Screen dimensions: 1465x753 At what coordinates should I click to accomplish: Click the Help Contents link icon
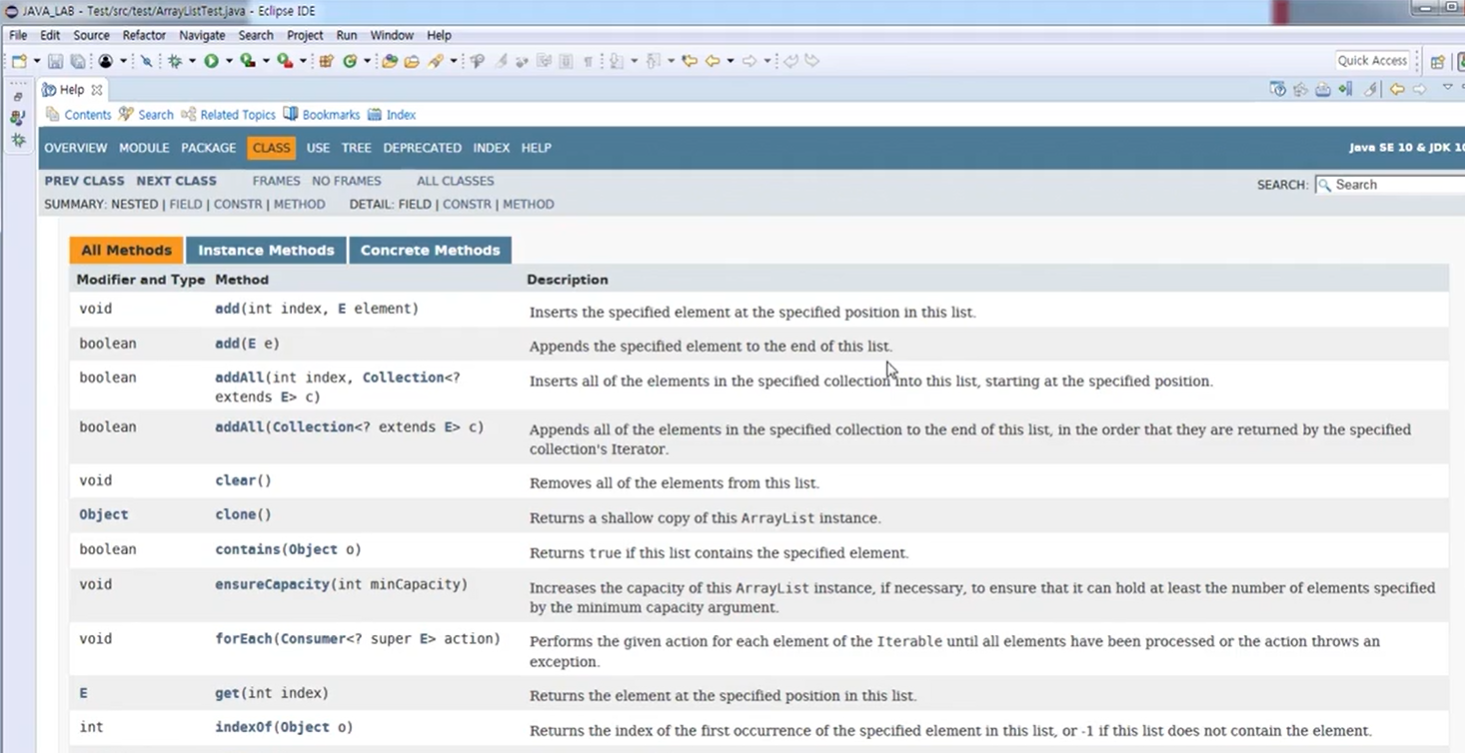(x=53, y=115)
